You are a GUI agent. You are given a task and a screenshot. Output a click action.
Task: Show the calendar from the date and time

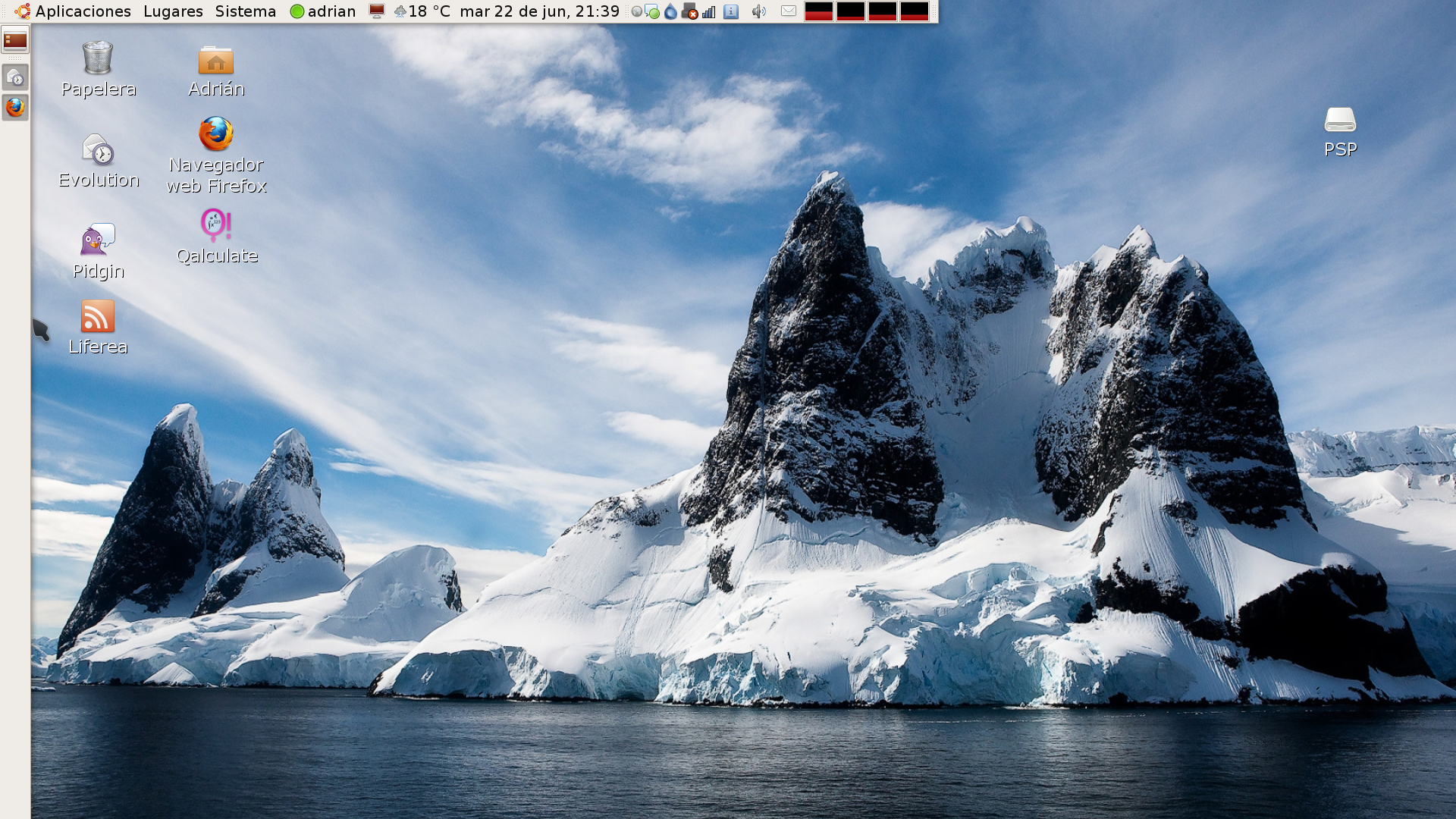pos(539,11)
